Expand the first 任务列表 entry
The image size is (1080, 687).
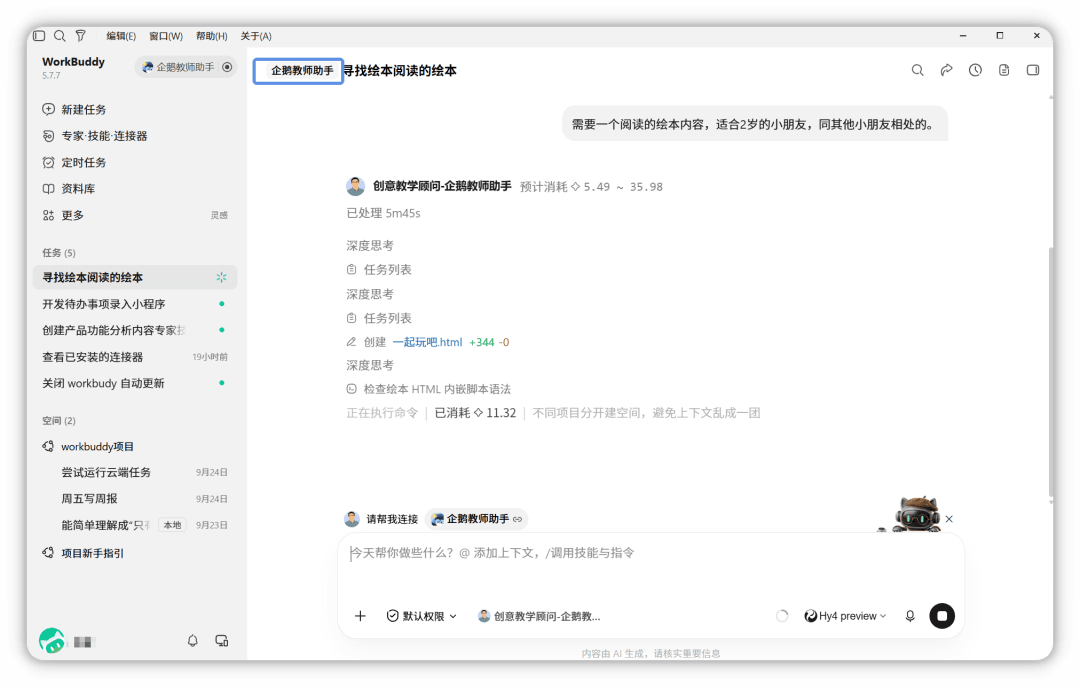pos(380,269)
